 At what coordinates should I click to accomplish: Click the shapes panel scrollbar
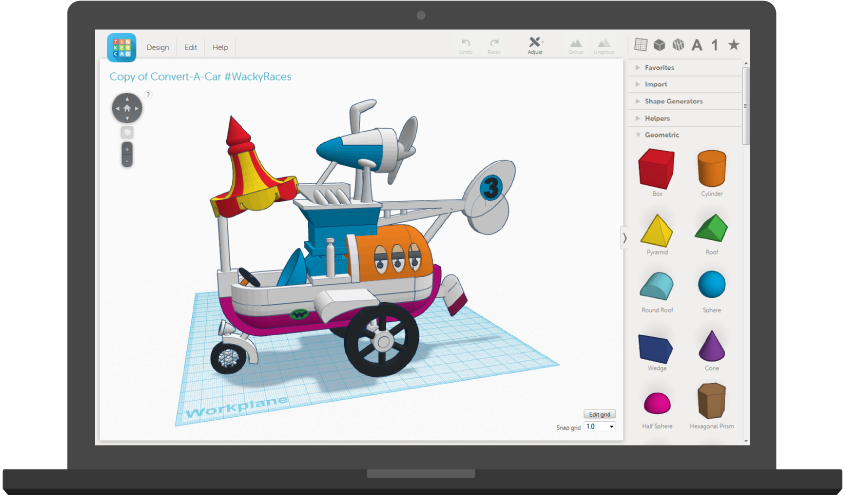pos(746,106)
